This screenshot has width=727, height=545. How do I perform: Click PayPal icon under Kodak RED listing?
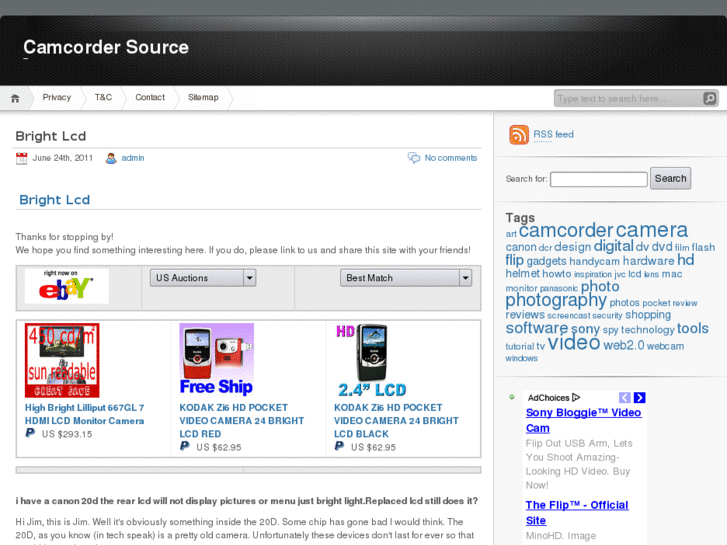[x=185, y=446]
